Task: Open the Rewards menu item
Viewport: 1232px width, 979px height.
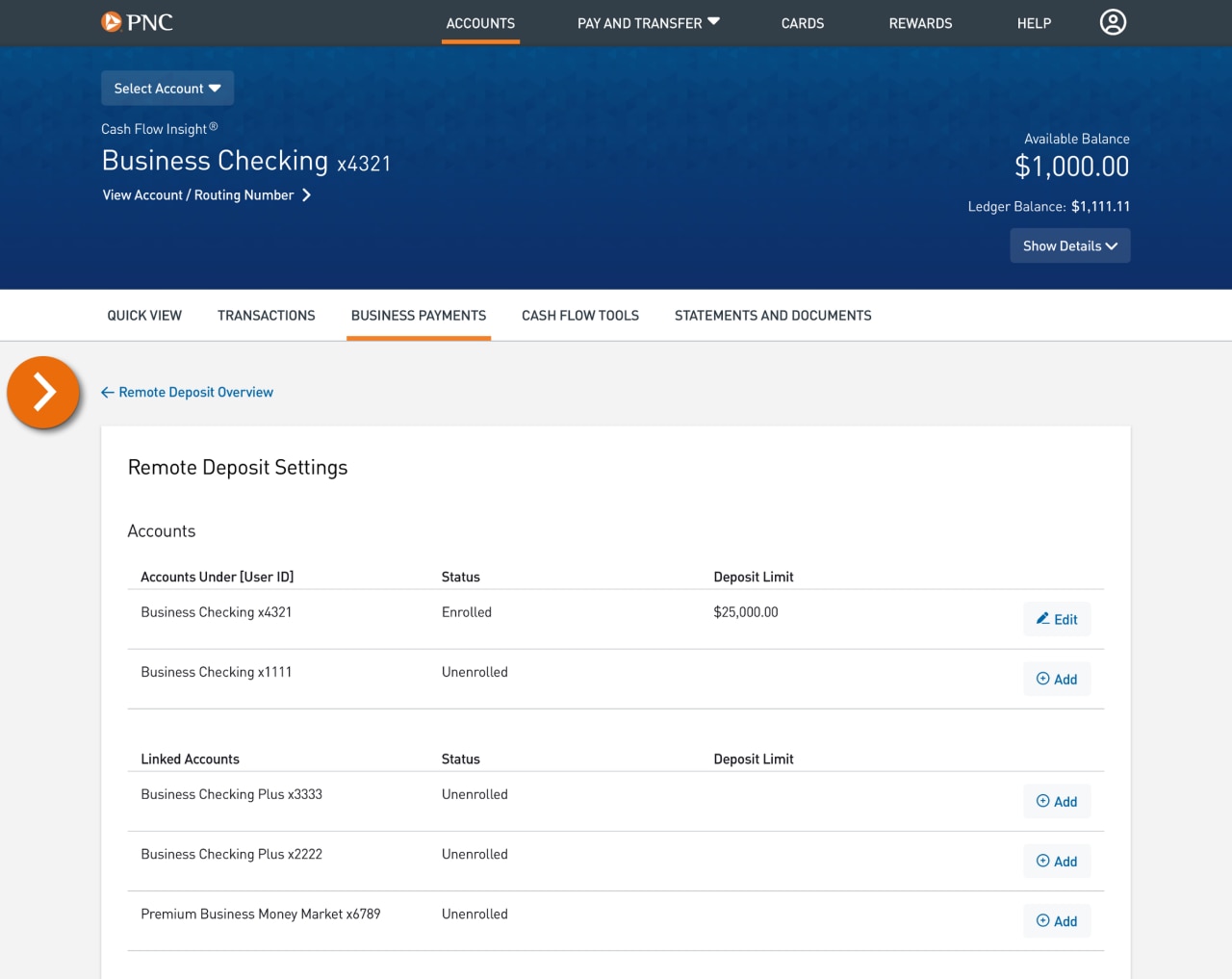Action: pos(920,23)
